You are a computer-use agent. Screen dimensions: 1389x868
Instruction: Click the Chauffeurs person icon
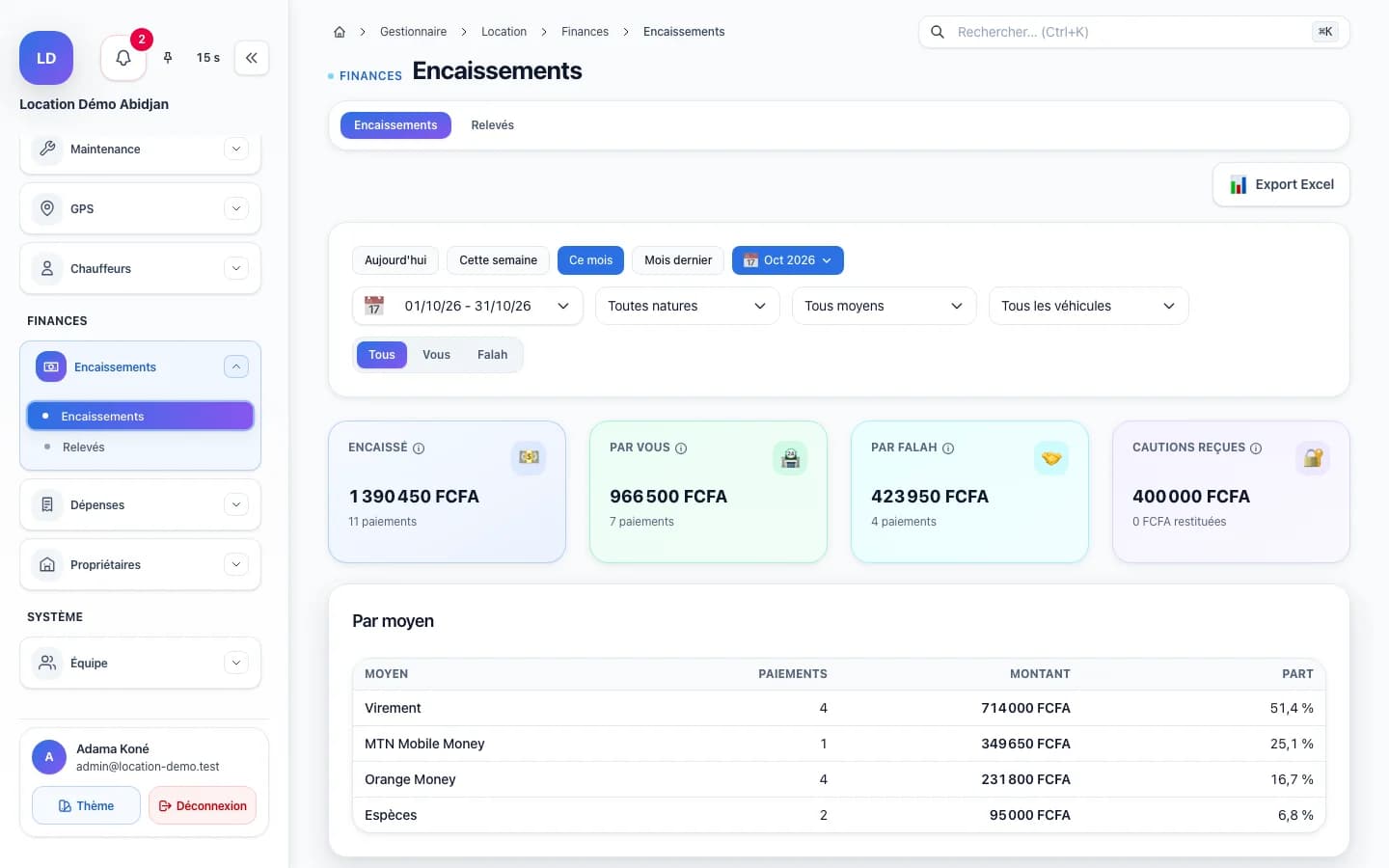tap(47, 268)
